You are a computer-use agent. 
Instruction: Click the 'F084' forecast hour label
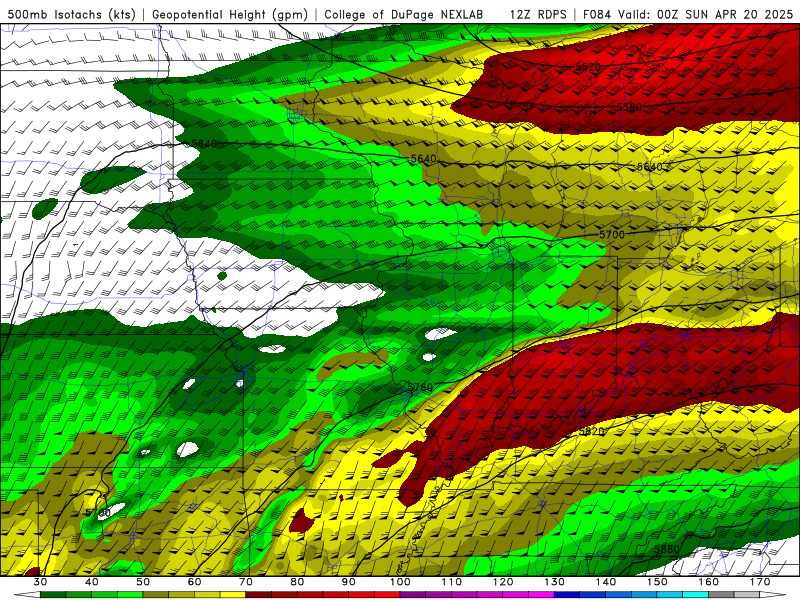coord(597,14)
